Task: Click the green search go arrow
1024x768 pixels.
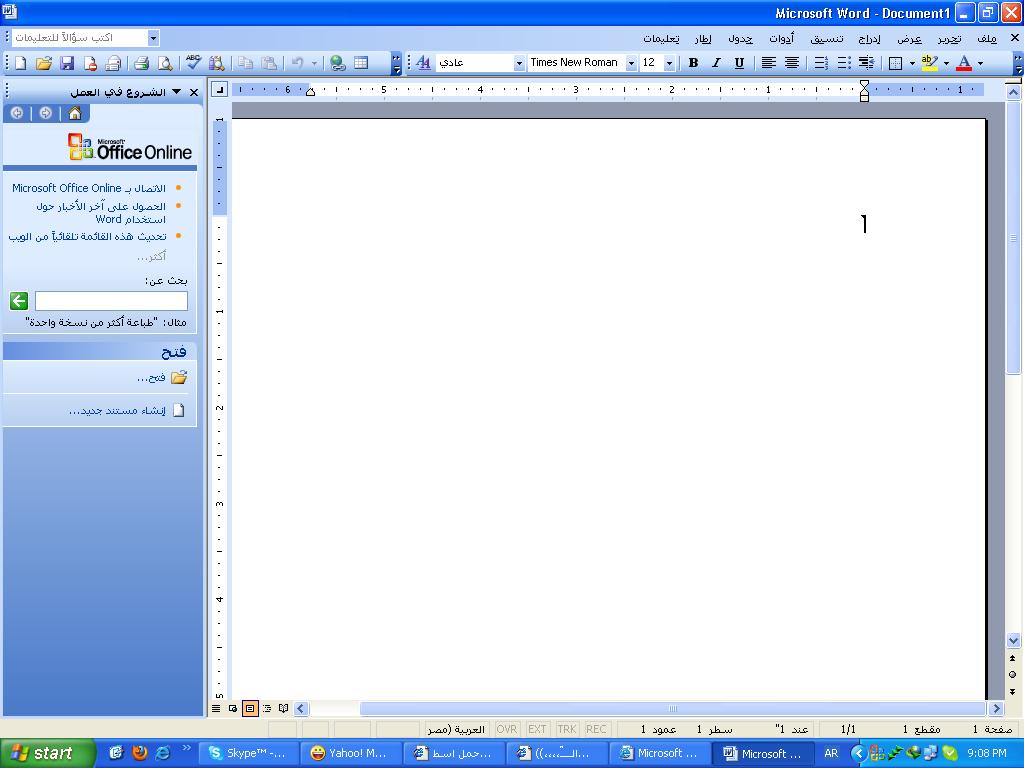Action: pyautogui.click(x=19, y=301)
